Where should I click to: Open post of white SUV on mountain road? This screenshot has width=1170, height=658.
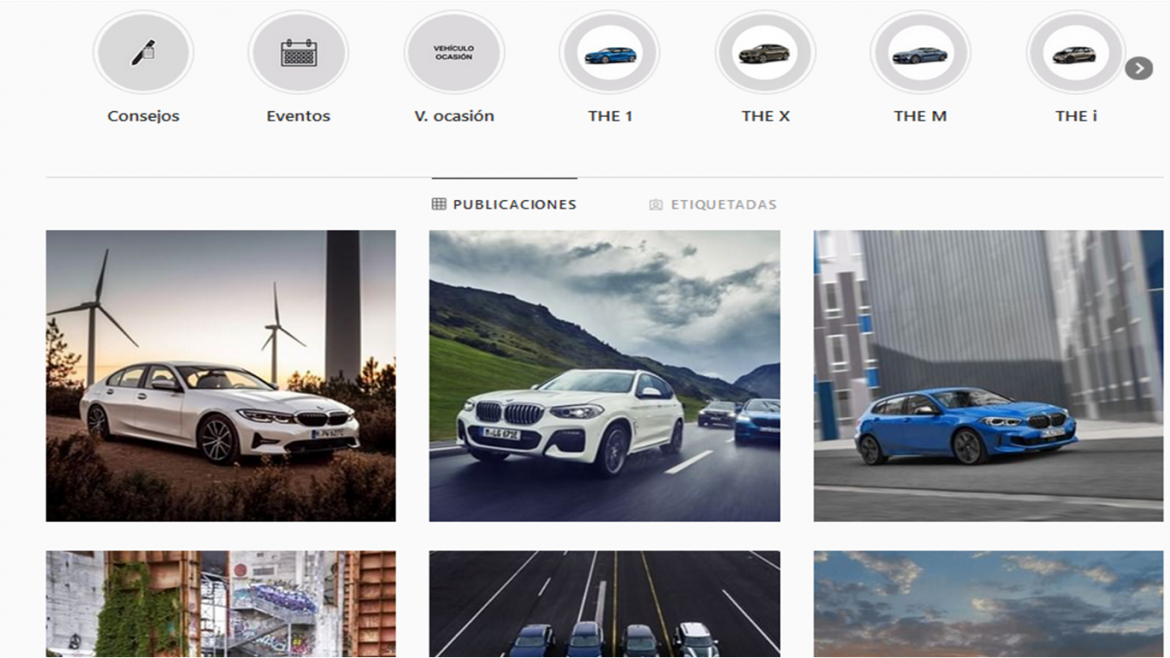[604, 375]
